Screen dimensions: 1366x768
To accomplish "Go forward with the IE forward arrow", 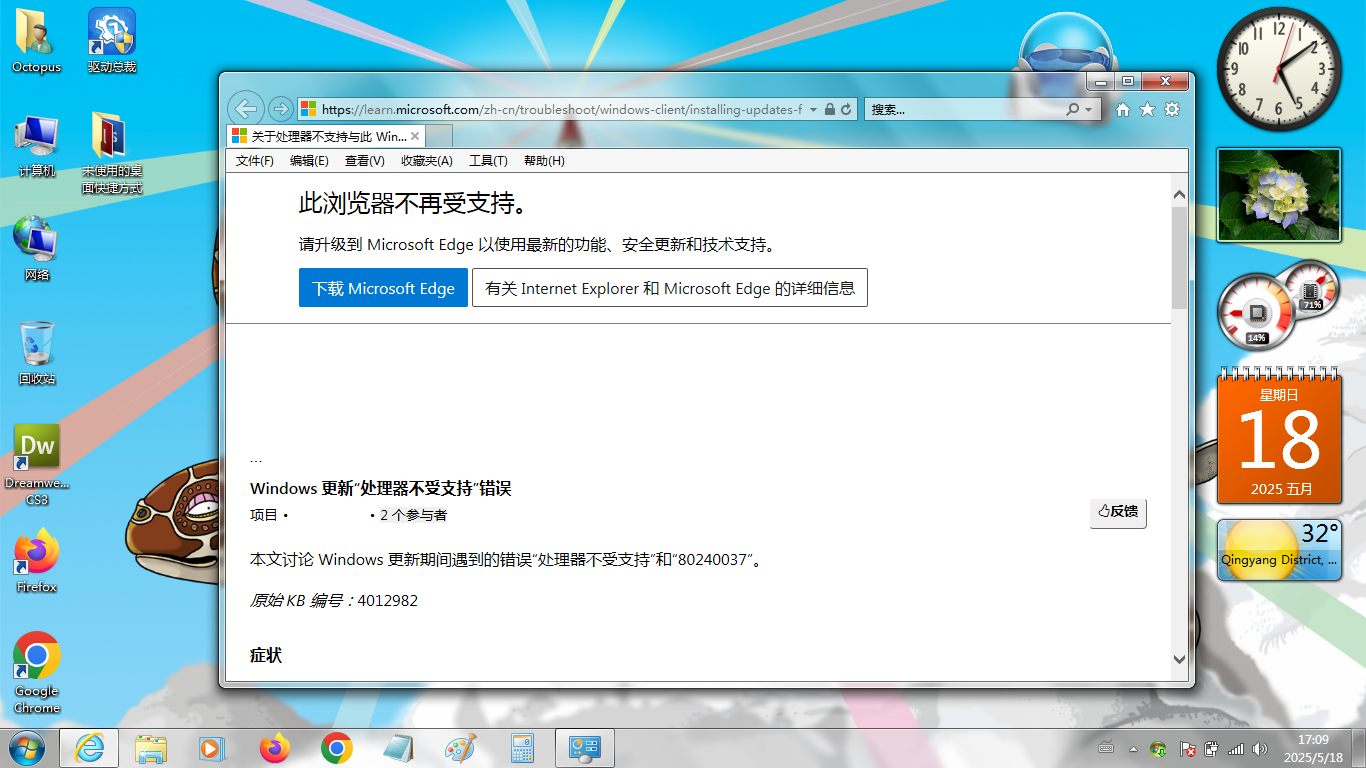I will click(281, 109).
